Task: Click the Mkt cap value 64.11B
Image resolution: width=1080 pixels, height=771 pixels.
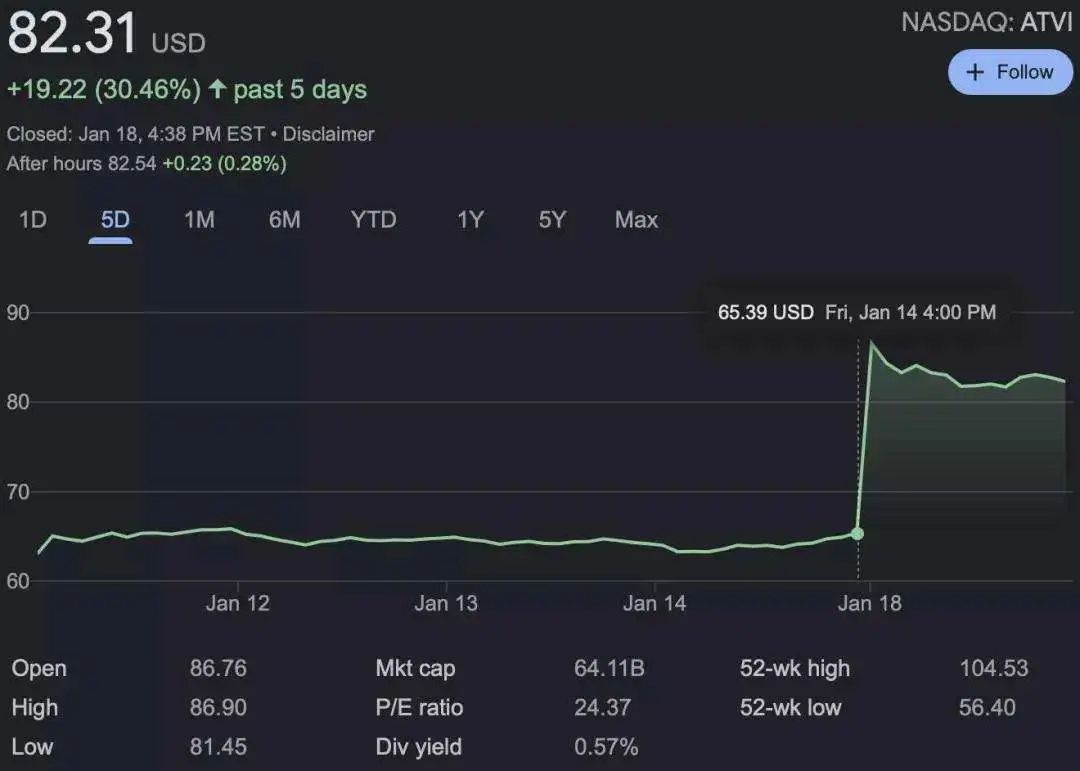Action: point(610,668)
